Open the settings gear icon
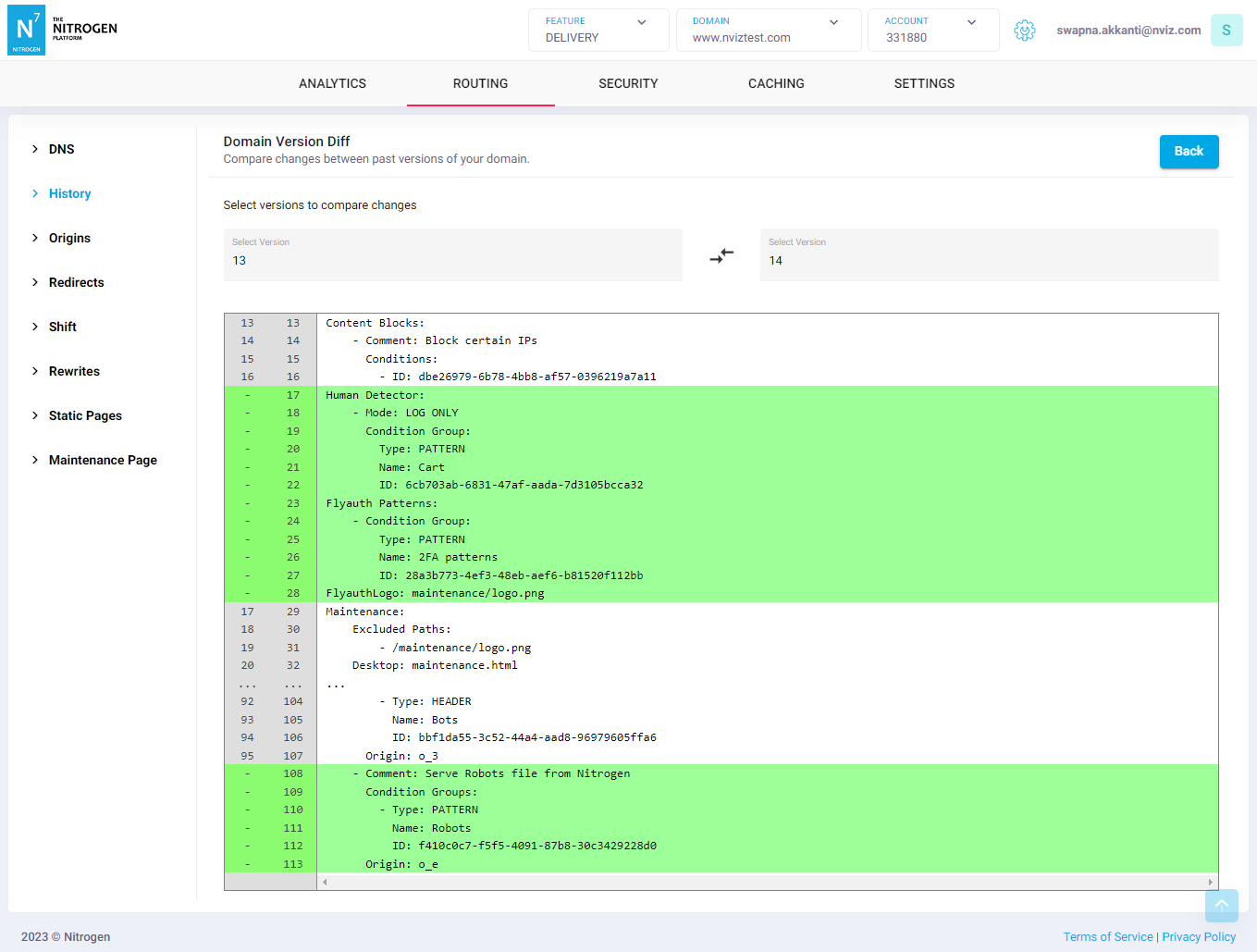This screenshot has width=1257, height=952. 1024,31
